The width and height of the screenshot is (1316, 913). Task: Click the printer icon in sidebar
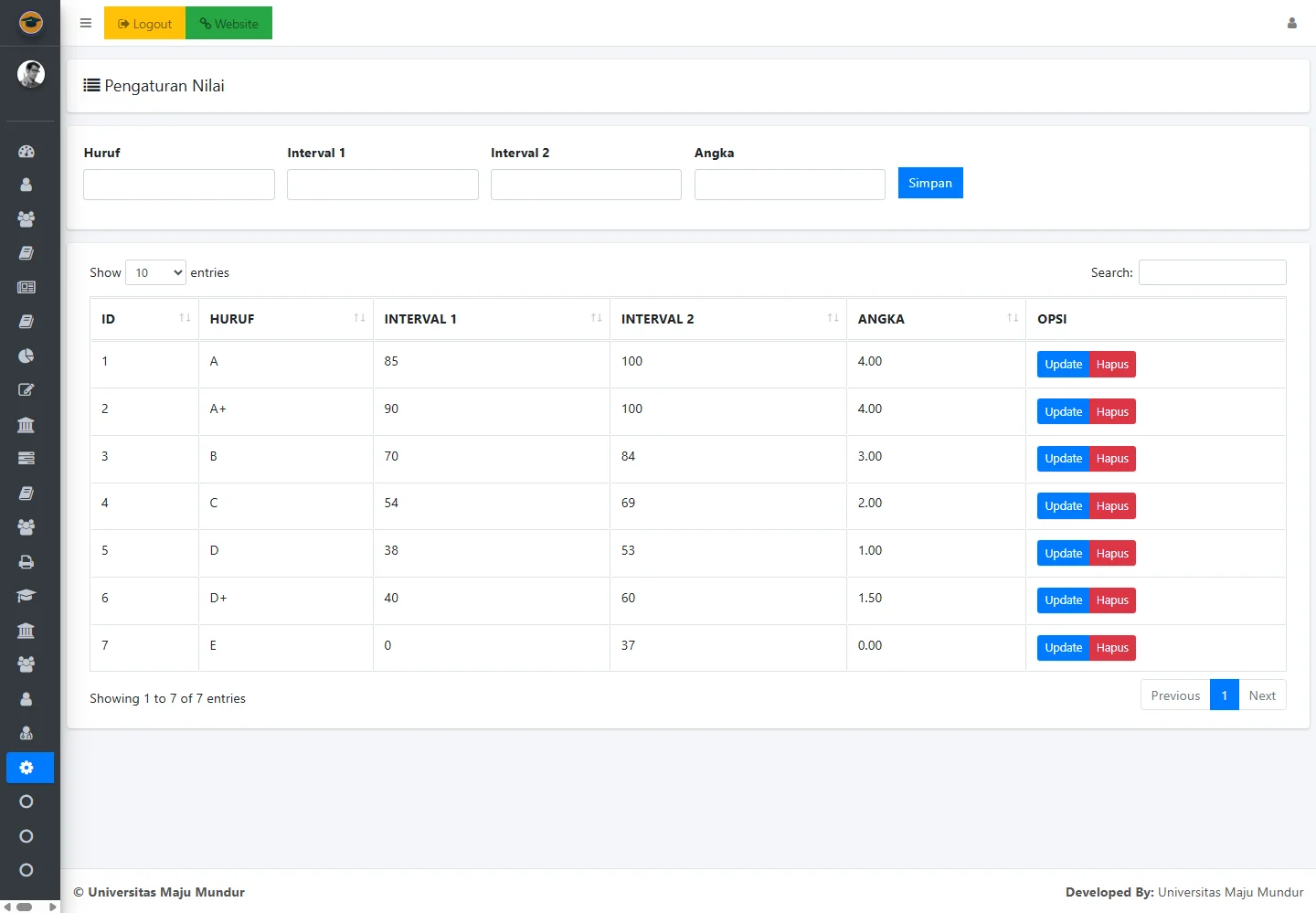(x=27, y=562)
